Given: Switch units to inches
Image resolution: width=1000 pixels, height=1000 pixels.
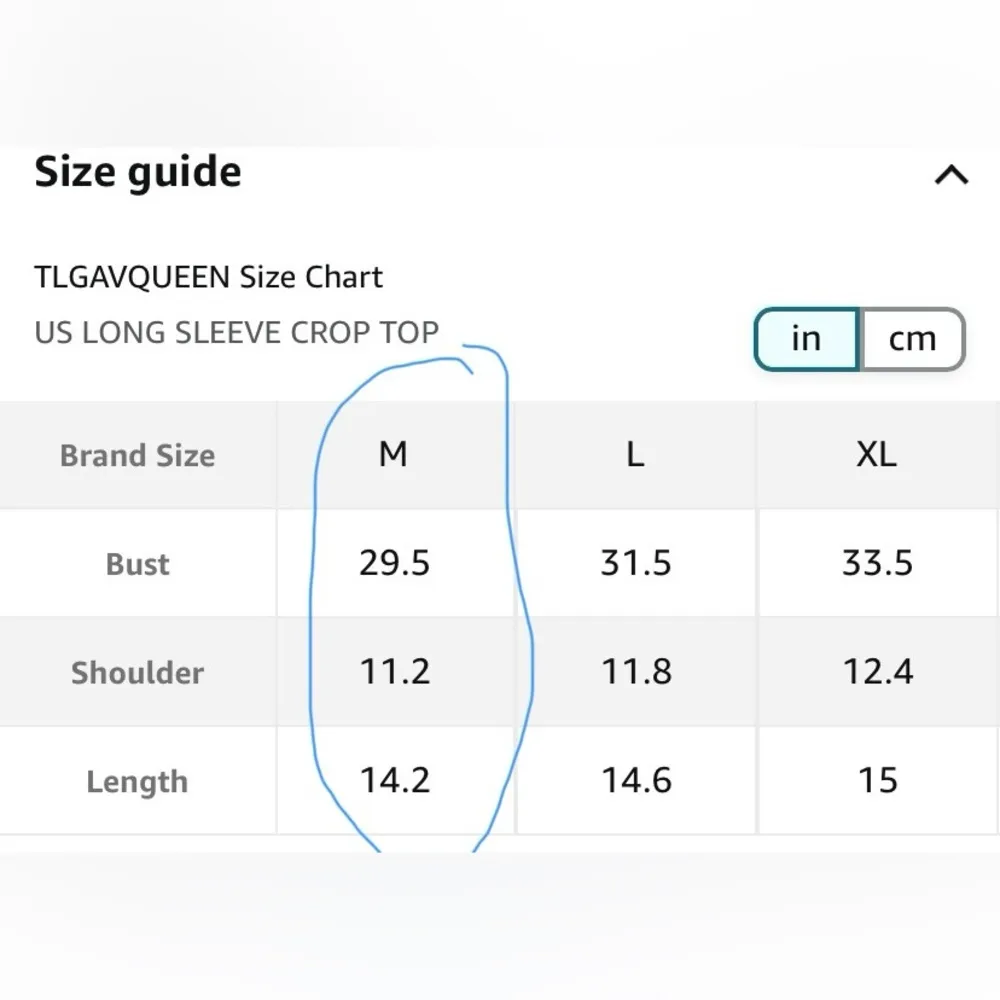Looking at the screenshot, I should click(806, 339).
